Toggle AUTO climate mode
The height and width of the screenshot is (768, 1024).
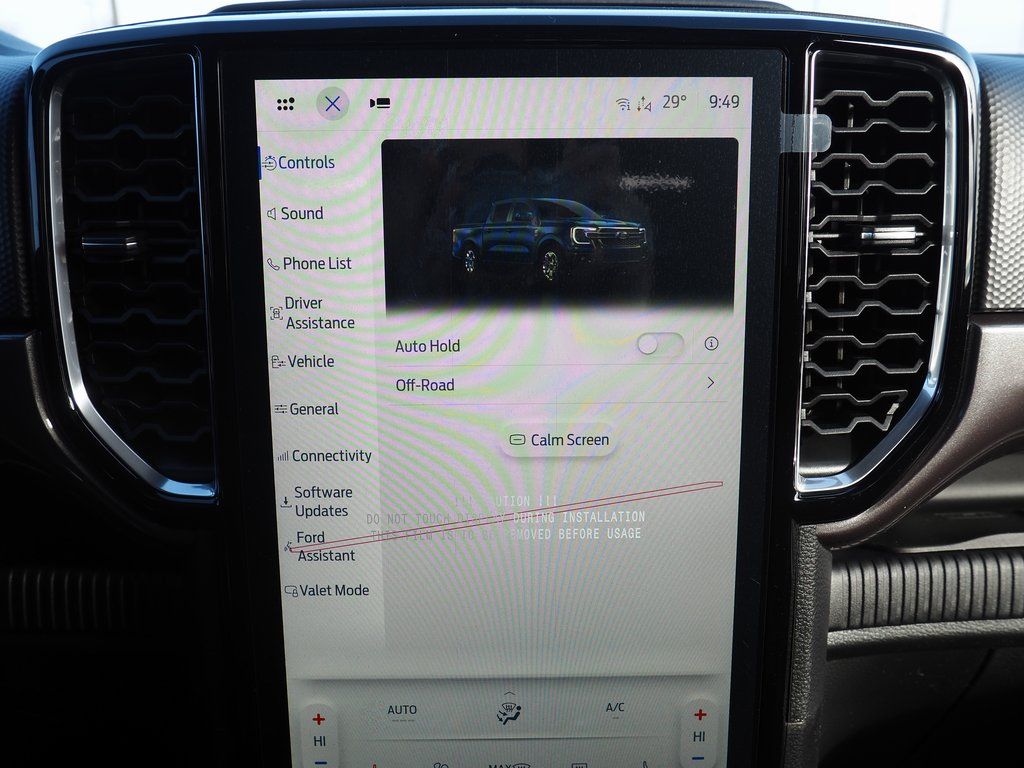coord(402,710)
